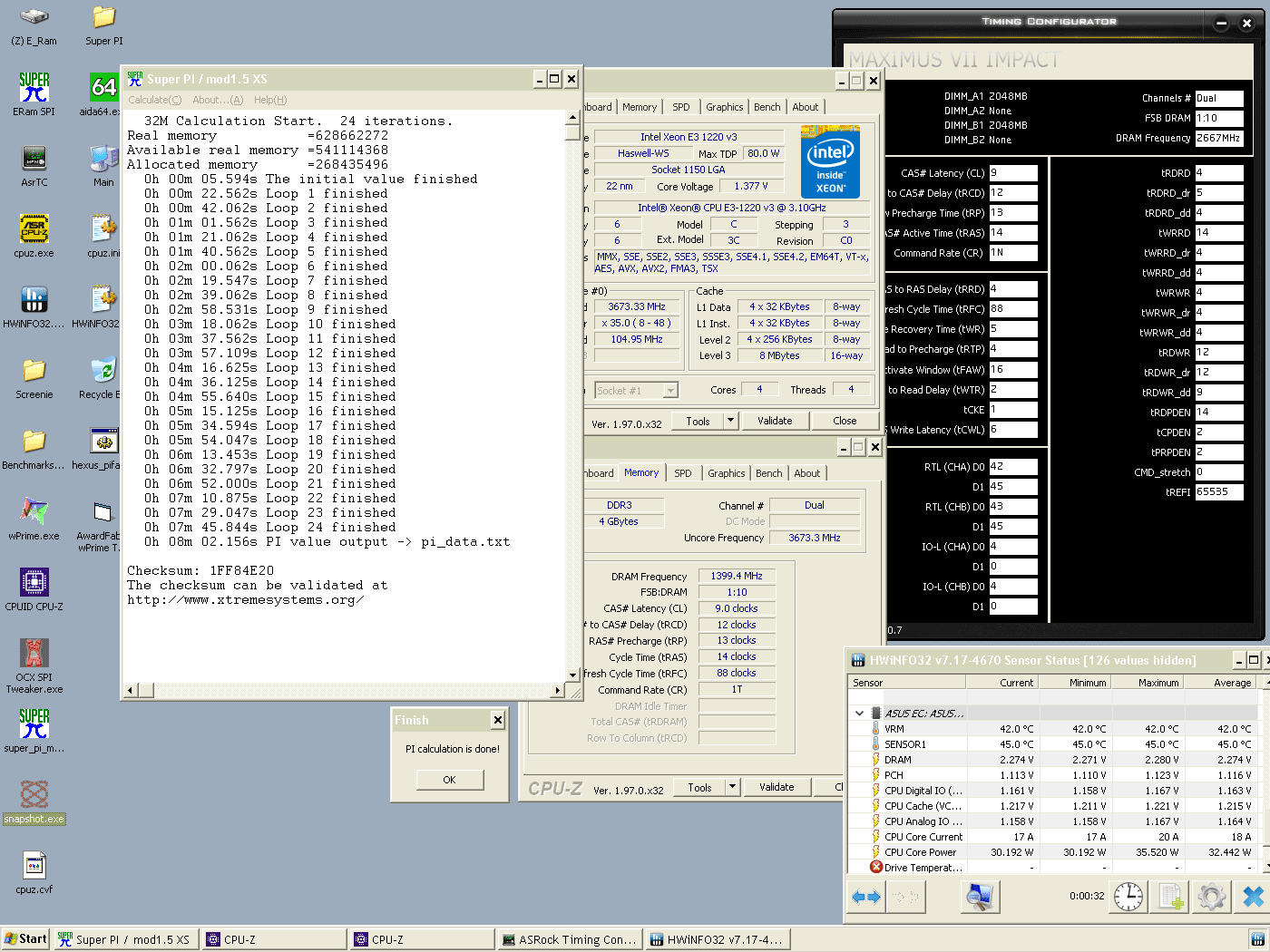Select the CPU Core Power sensor row

pyautogui.click(x=1052, y=852)
